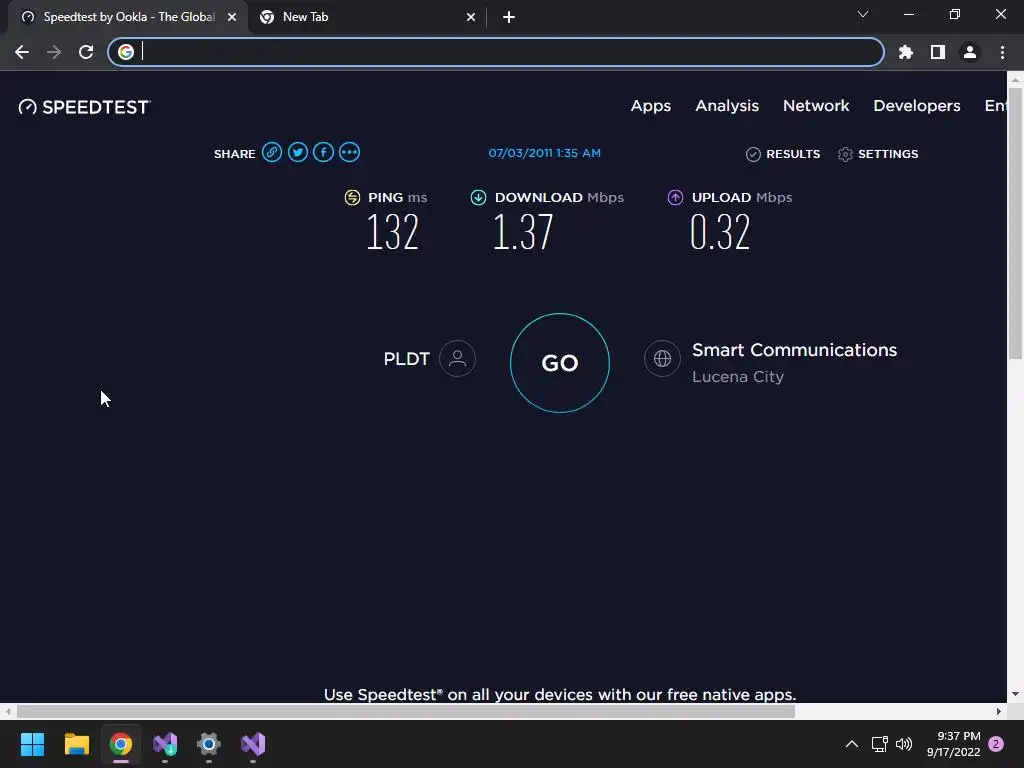Copy the share link icon

click(272, 152)
